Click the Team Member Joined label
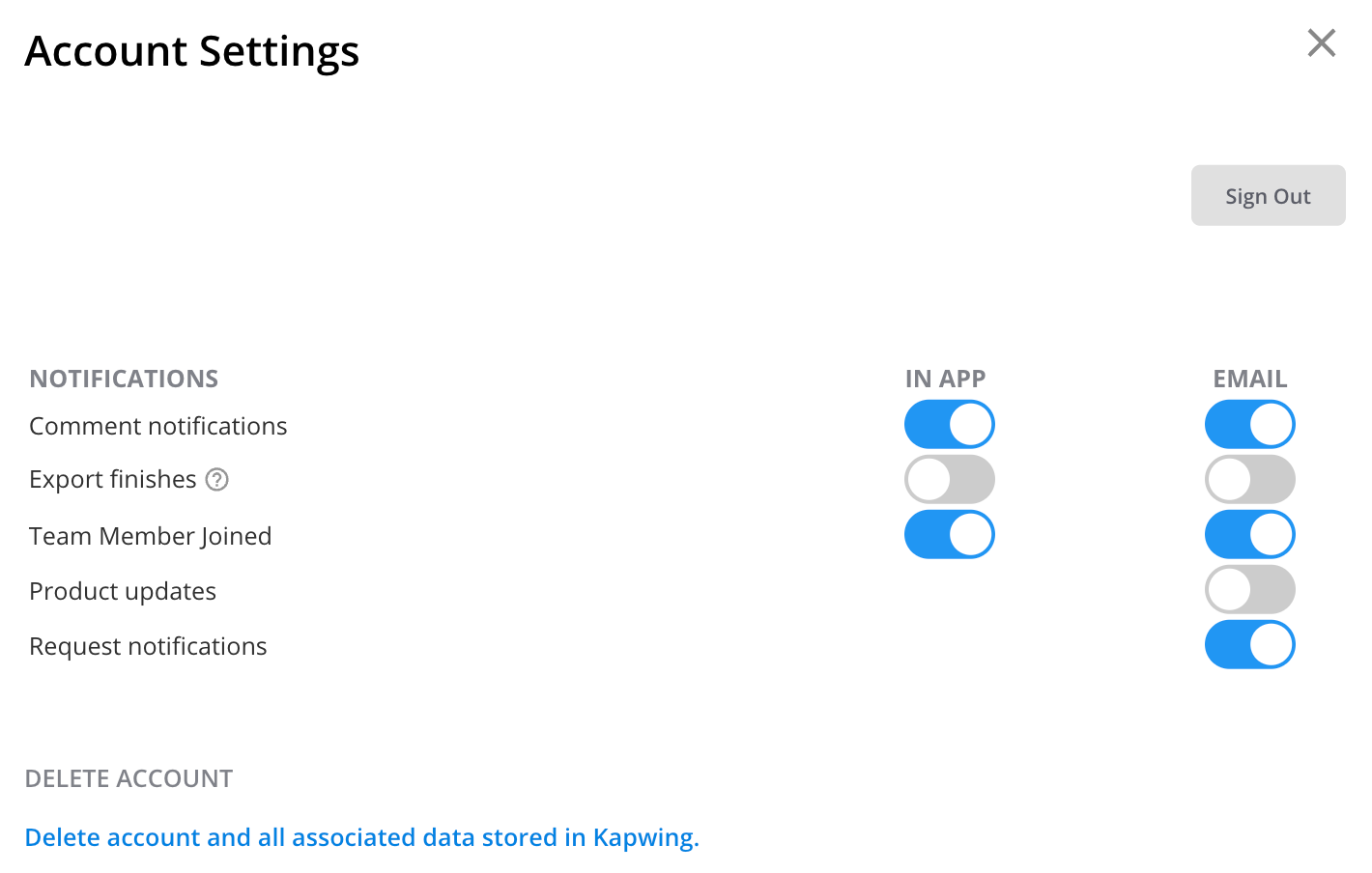Viewport: 1372px width, 873px height. 151,536
